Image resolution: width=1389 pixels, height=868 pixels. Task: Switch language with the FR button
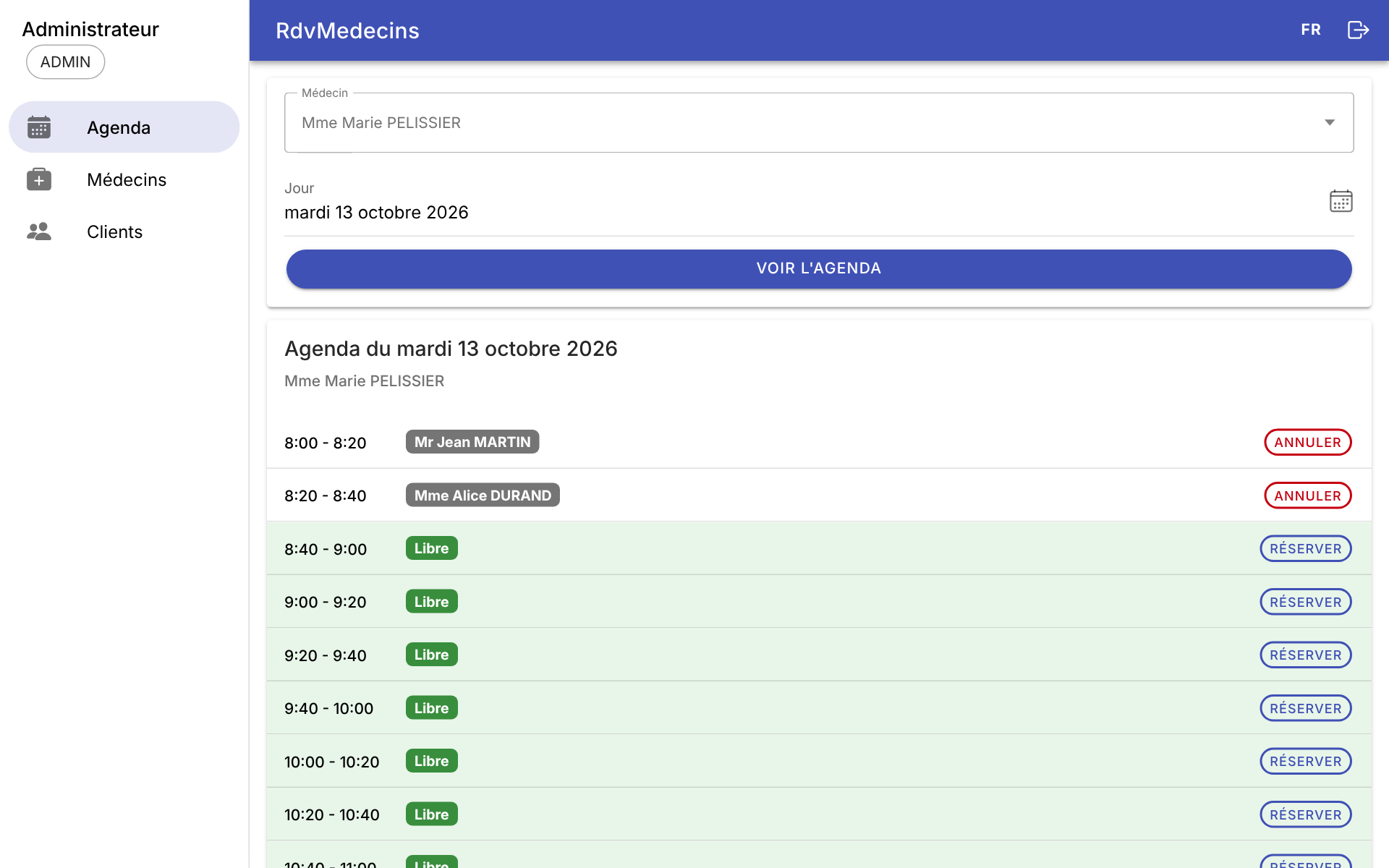(x=1311, y=30)
